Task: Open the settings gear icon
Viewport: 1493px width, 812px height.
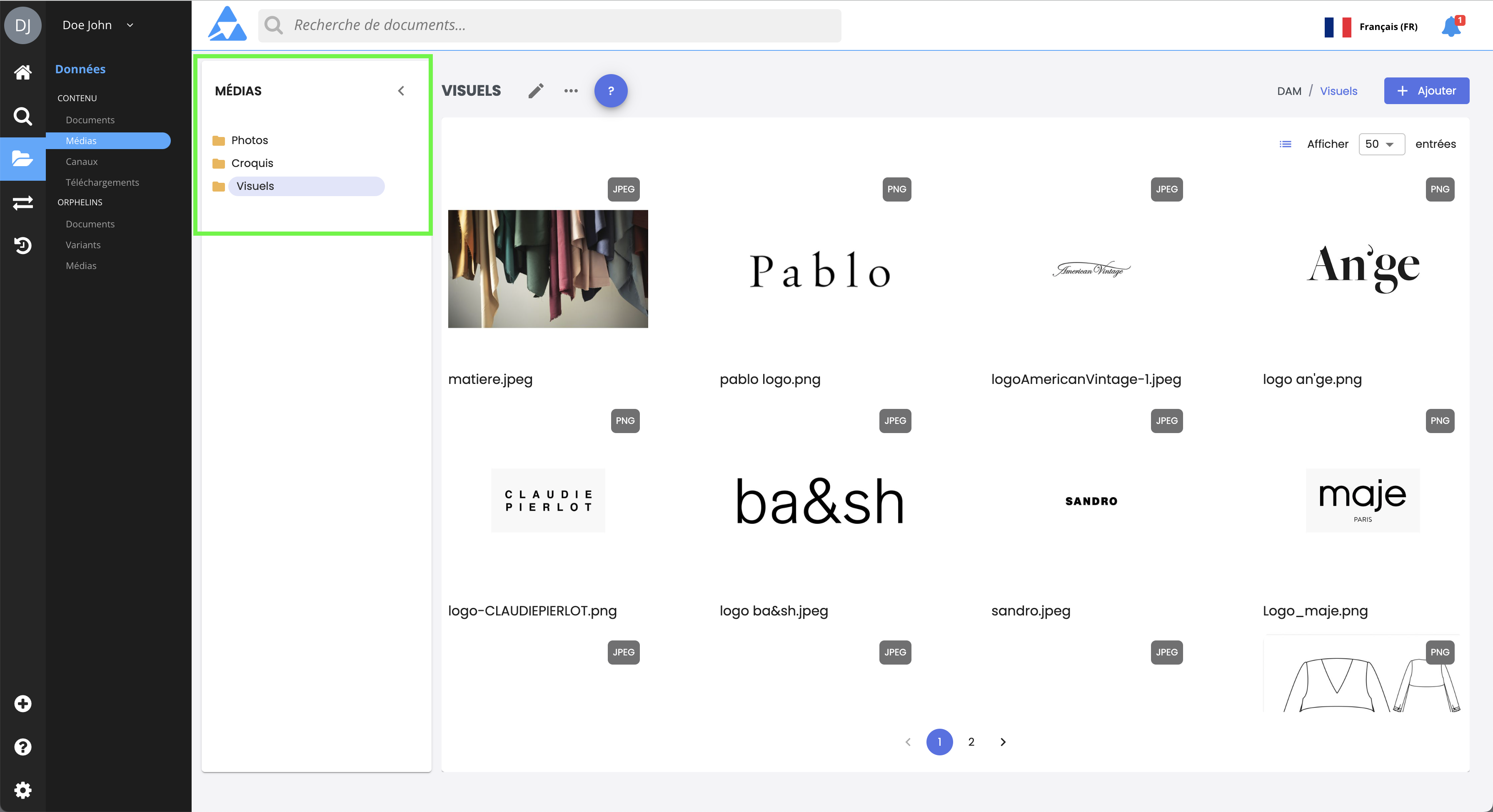Action: coord(22,790)
